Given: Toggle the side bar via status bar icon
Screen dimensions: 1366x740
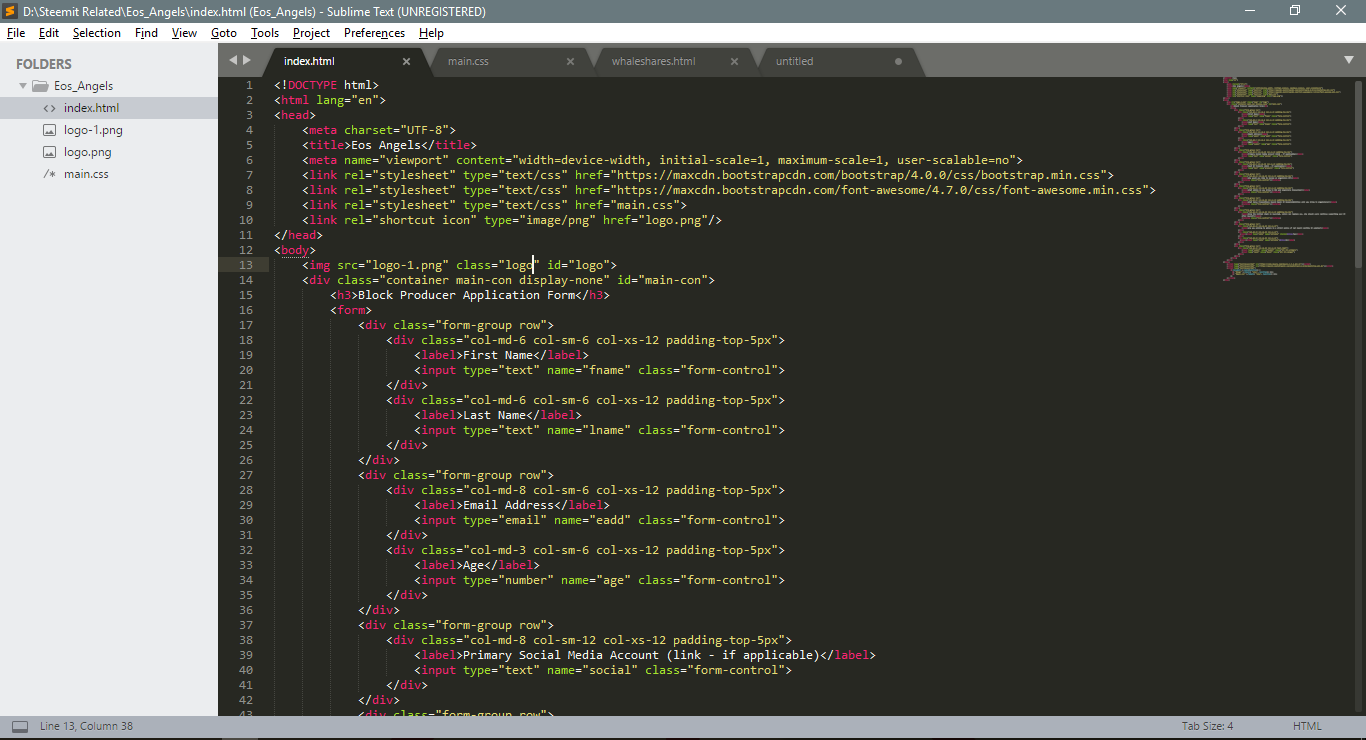Looking at the screenshot, I should coord(20,726).
